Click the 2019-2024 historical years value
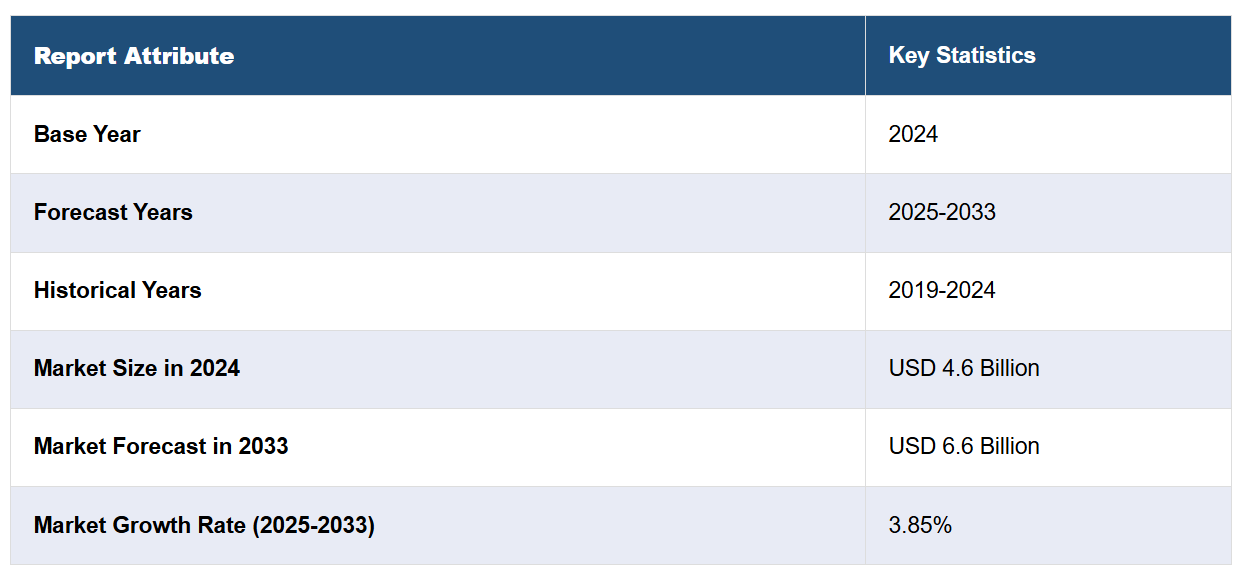The height and width of the screenshot is (580, 1245). [x=942, y=290]
